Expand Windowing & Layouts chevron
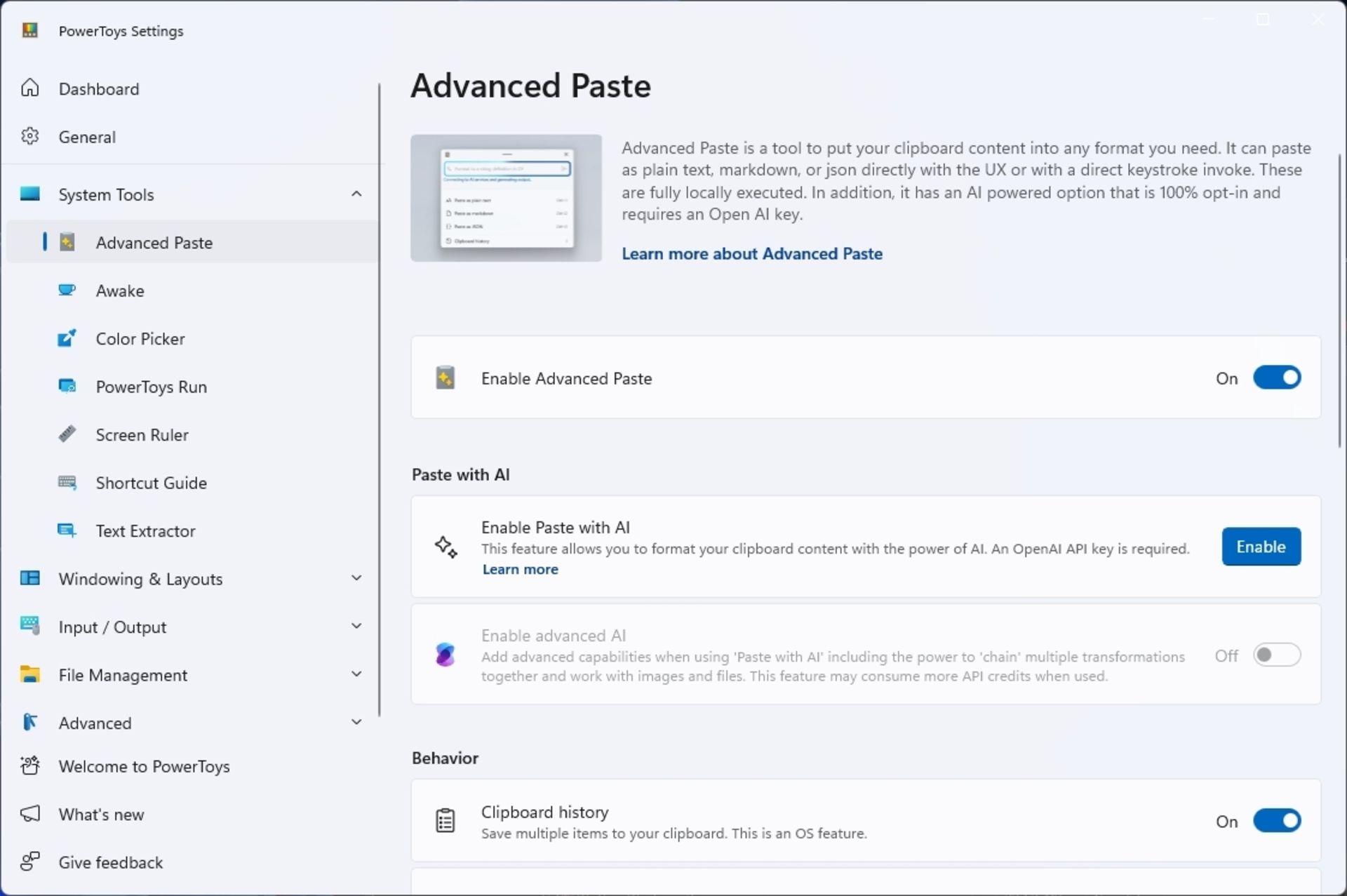Image resolution: width=1347 pixels, height=896 pixels. pyautogui.click(x=356, y=578)
